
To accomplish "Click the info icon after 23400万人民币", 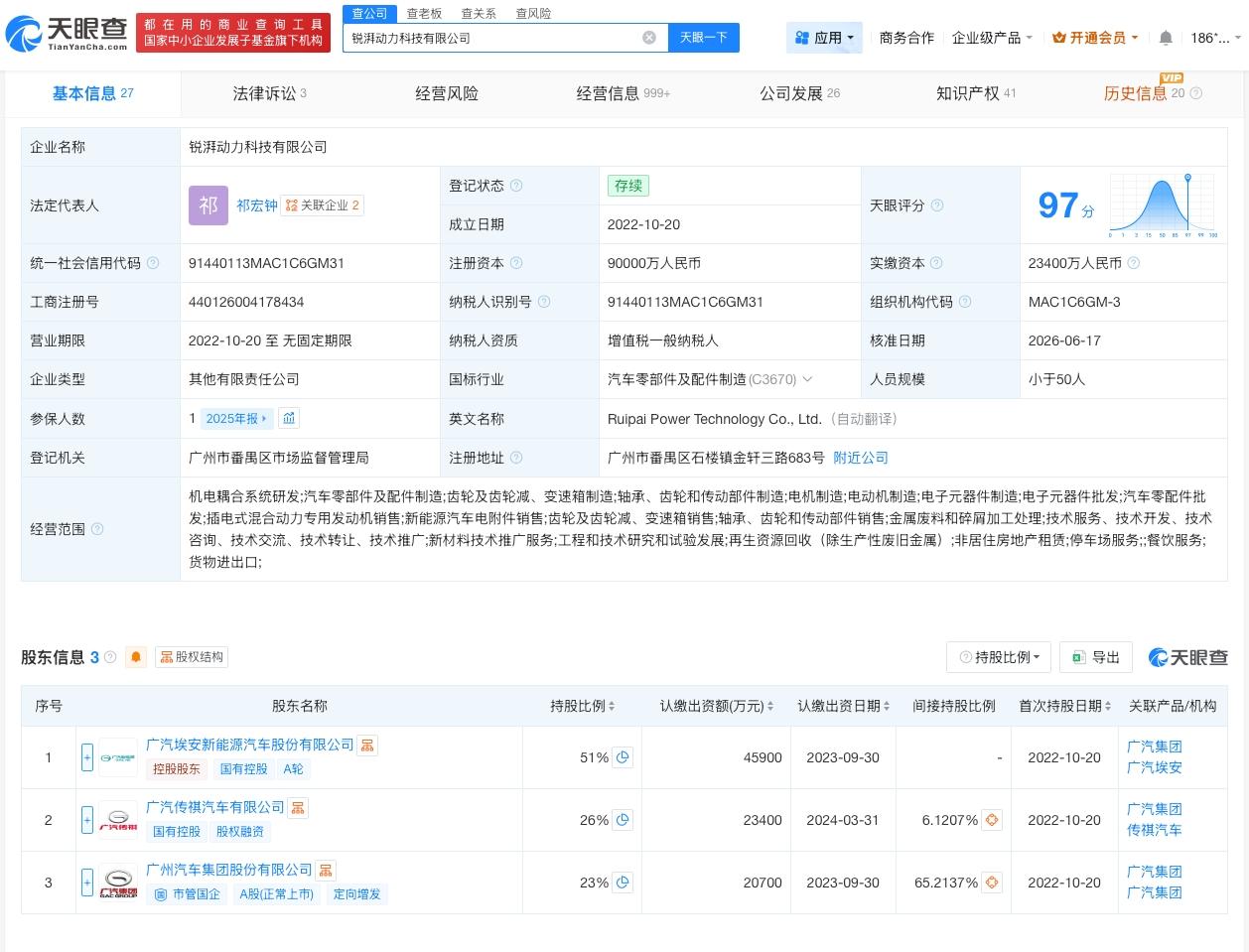I will (x=1134, y=263).
